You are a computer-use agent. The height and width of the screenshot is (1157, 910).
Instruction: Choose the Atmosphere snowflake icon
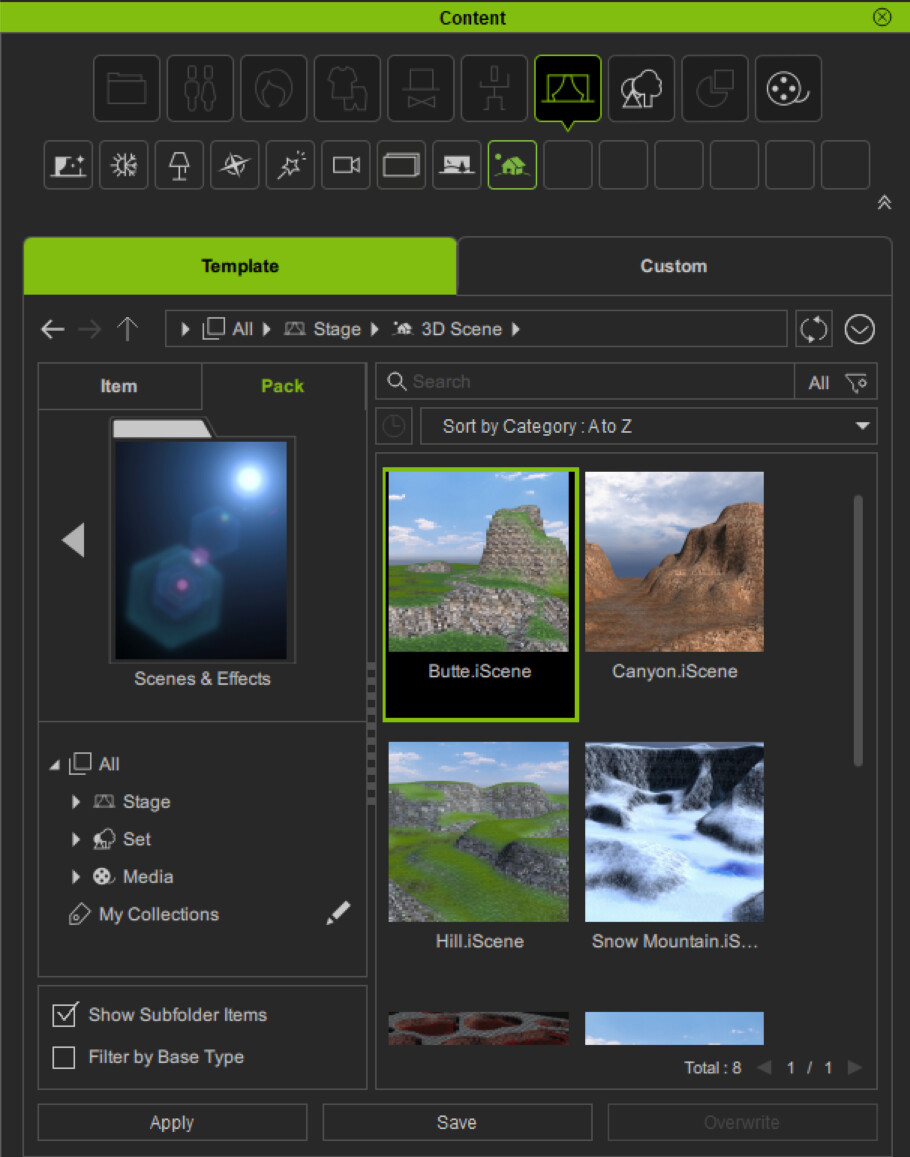pyautogui.click(x=124, y=165)
